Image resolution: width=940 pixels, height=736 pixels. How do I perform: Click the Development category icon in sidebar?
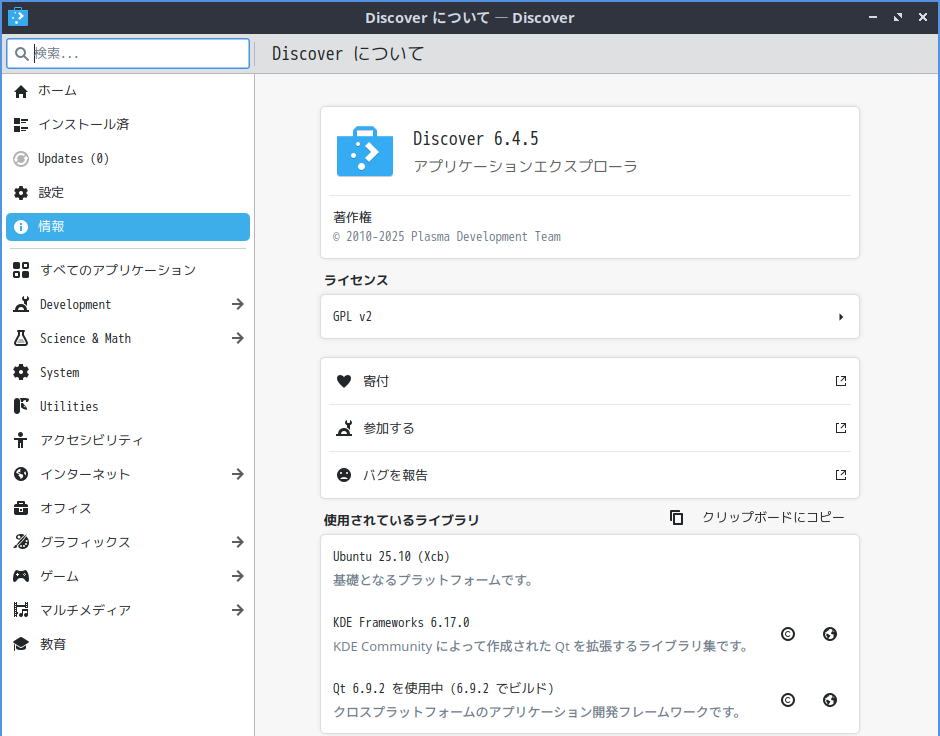(x=21, y=304)
